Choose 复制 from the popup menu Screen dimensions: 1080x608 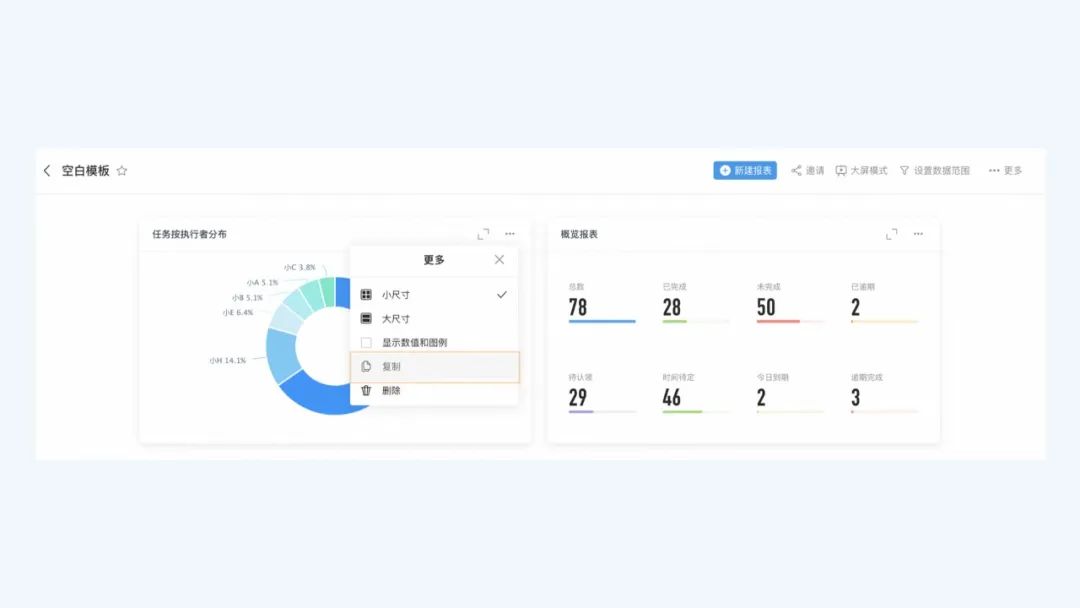pos(391,367)
